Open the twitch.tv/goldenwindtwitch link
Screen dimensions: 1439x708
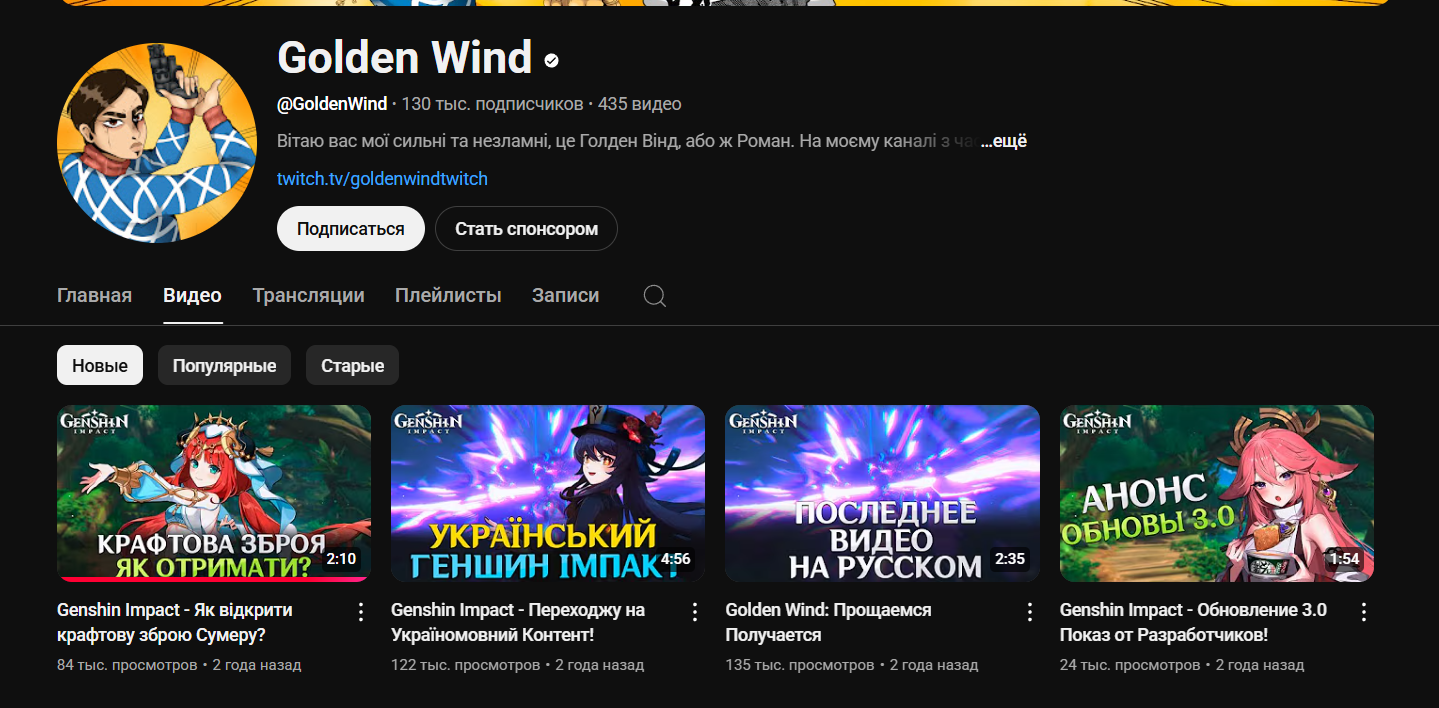(x=382, y=179)
